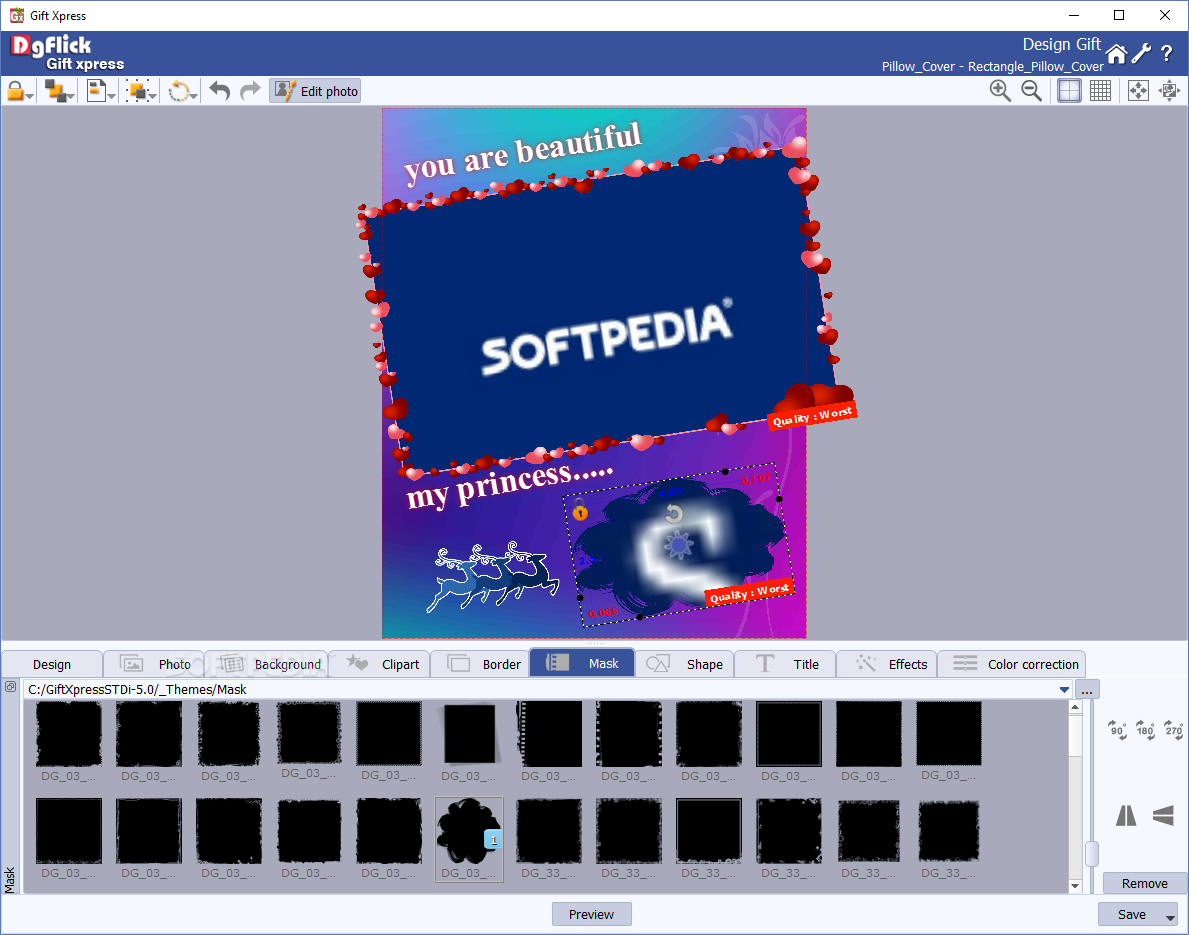Image resolution: width=1189 pixels, height=935 pixels.
Task: Switch to the Clipart tab
Action: pos(380,664)
